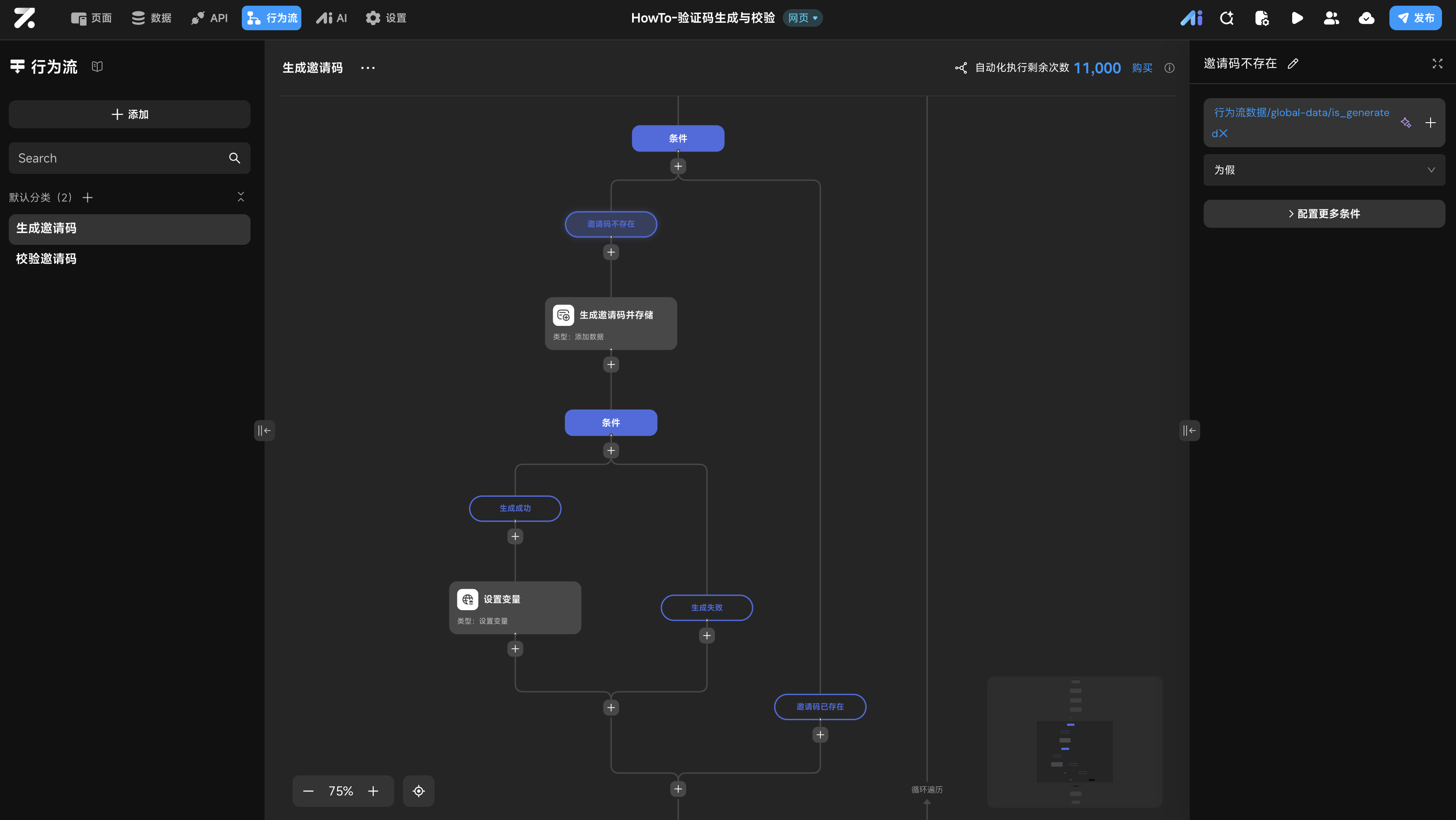Open the 设置 tab
This screenshot has height=820, width=1456.
coord(386,18)
